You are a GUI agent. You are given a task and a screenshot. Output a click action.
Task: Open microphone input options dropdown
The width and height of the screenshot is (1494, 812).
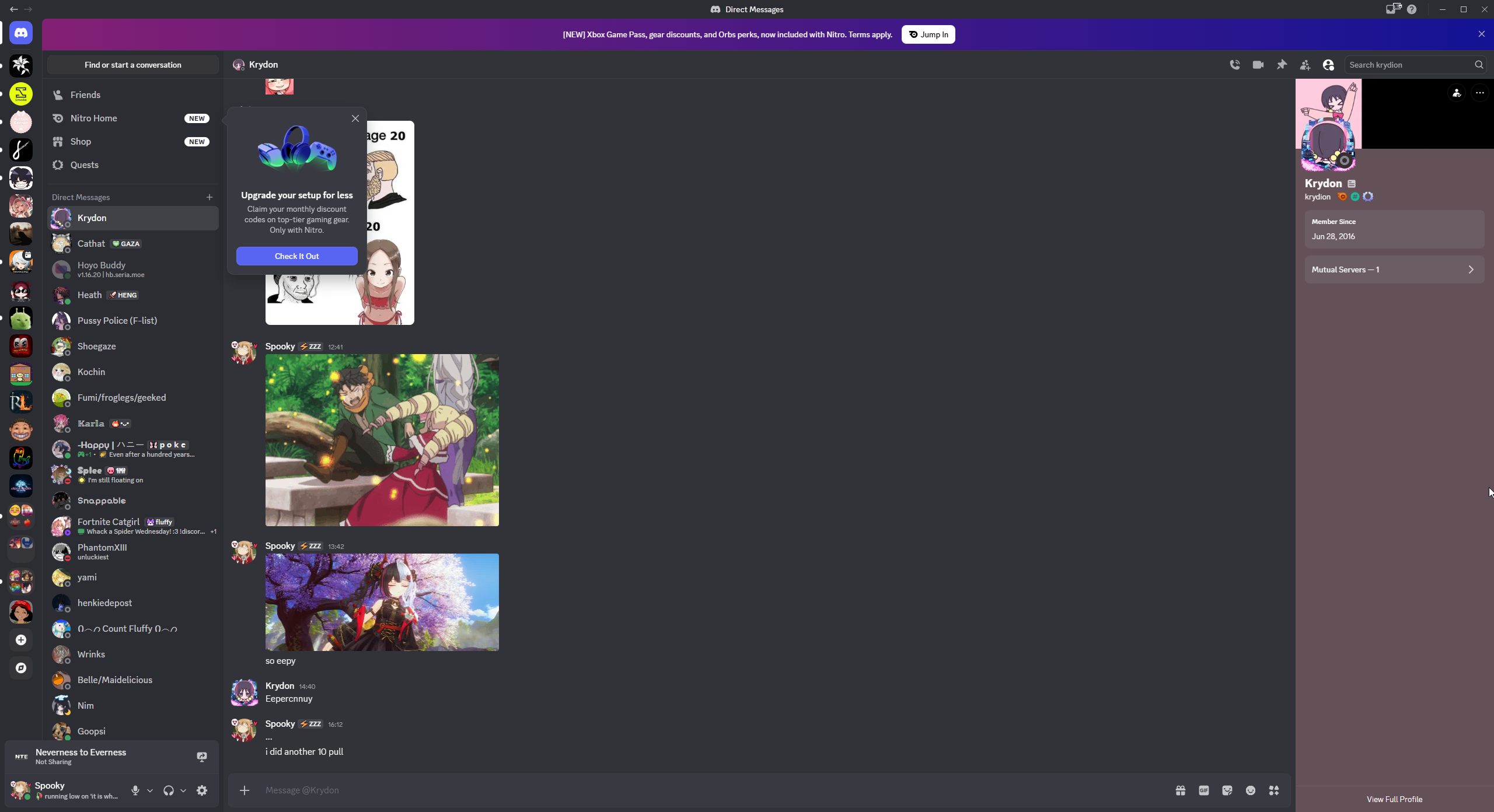pyautogui.click(x=150, y=790)
